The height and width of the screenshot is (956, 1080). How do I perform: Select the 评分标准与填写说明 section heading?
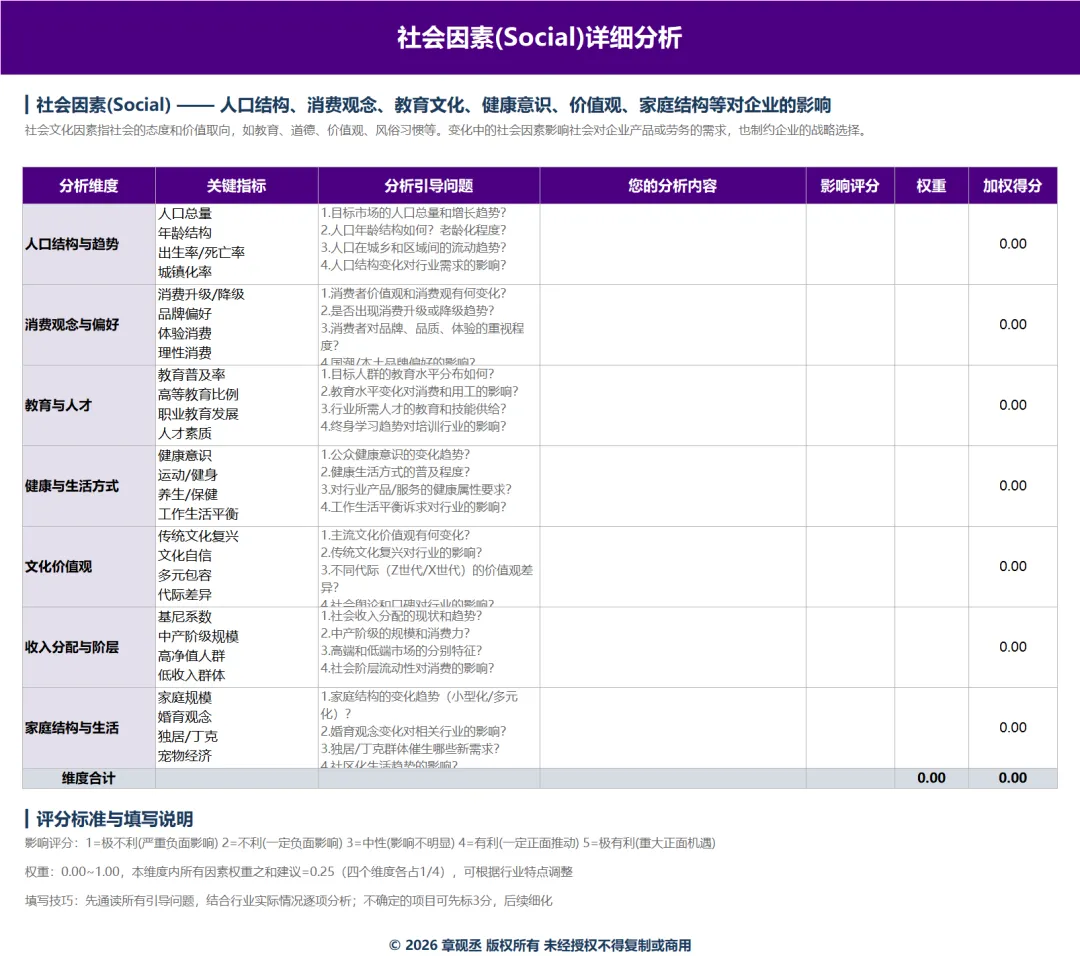pos(114,819)
